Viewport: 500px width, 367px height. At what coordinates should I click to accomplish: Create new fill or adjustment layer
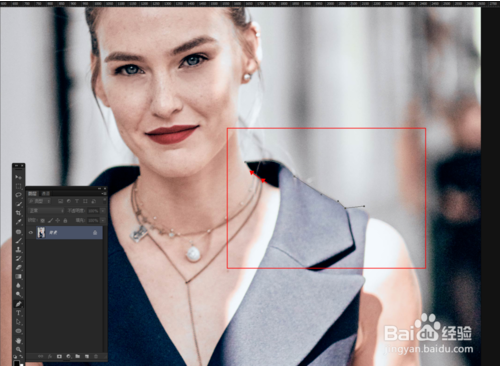68,356
